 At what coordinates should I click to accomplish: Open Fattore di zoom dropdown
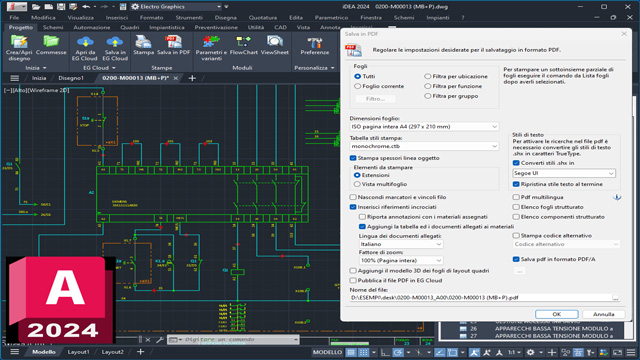(401, 260)
